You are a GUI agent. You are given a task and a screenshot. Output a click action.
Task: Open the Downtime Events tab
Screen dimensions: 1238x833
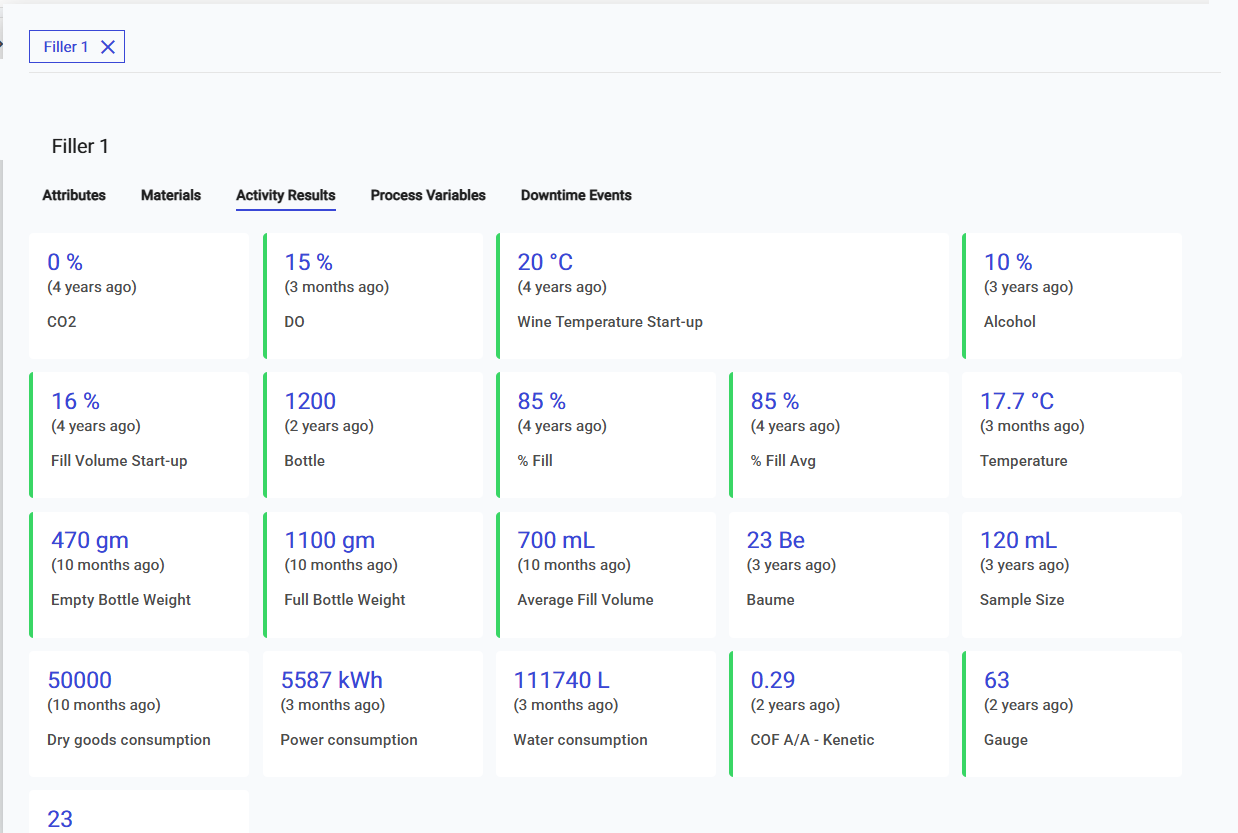(x=576, y=195)
